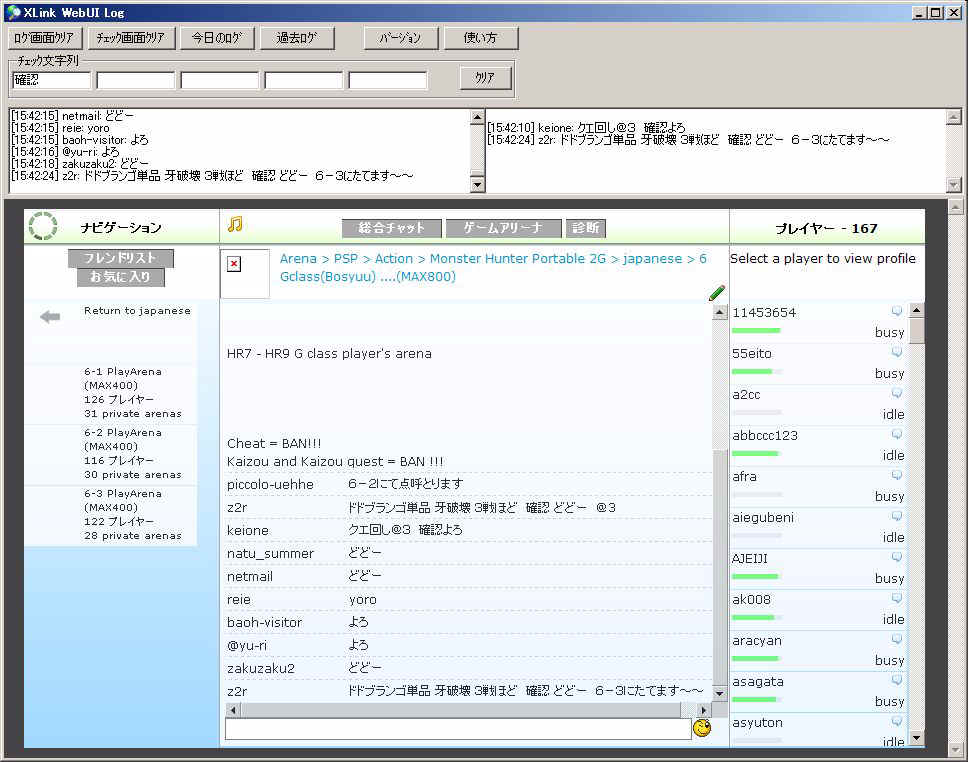Click scroll down arrow of chat area

click(719, 693)
